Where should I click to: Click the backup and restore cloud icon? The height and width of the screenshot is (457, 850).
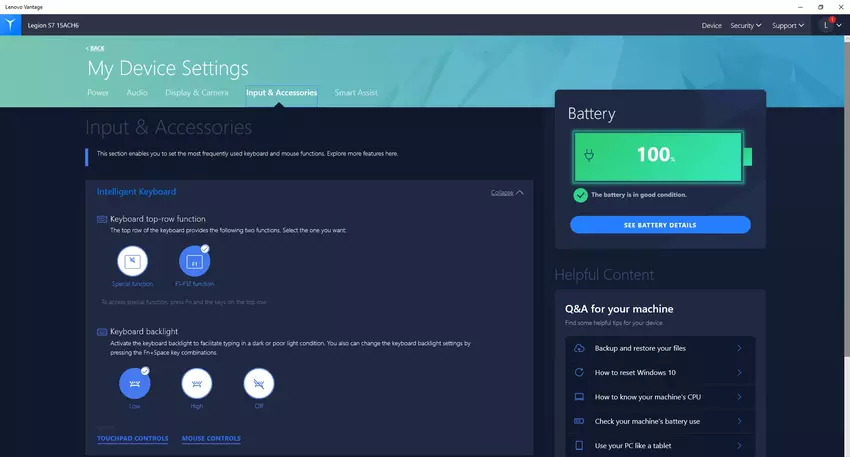click(579, 348)
